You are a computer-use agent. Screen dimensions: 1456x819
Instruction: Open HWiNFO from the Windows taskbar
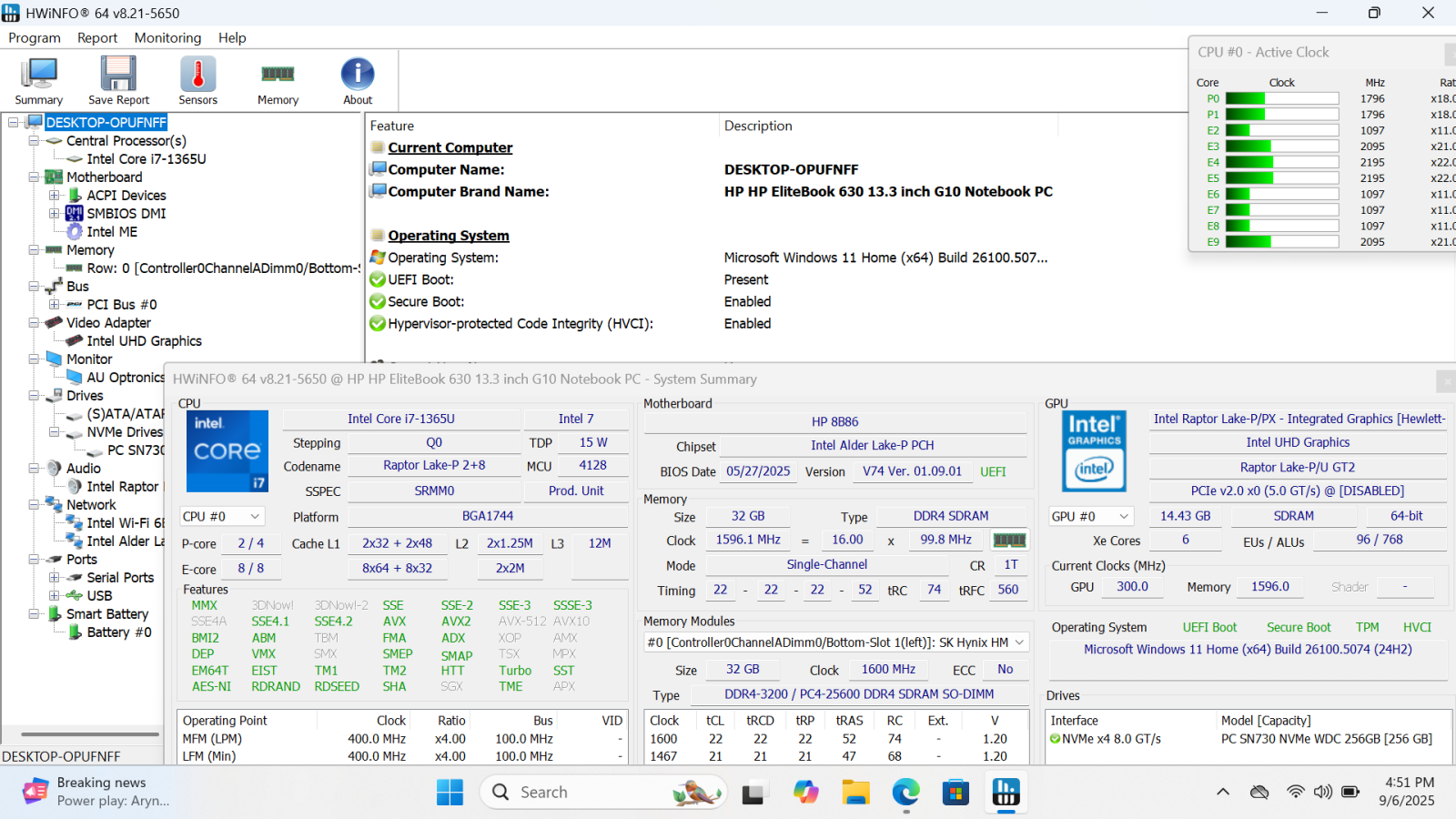coord(1006,793)
